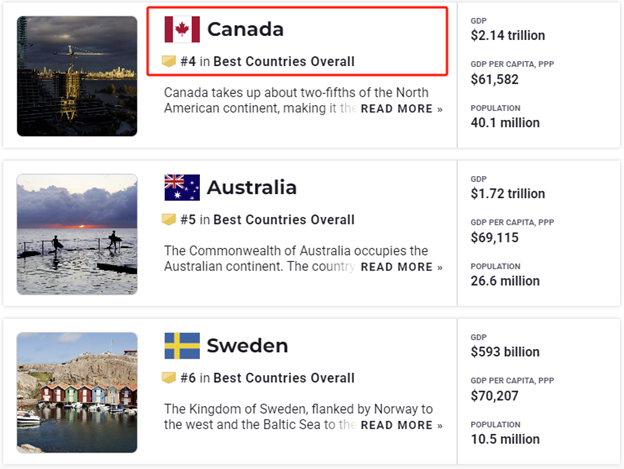
Task: Select Australia's GDP per capita $69,115
Action: pos(495,238)
